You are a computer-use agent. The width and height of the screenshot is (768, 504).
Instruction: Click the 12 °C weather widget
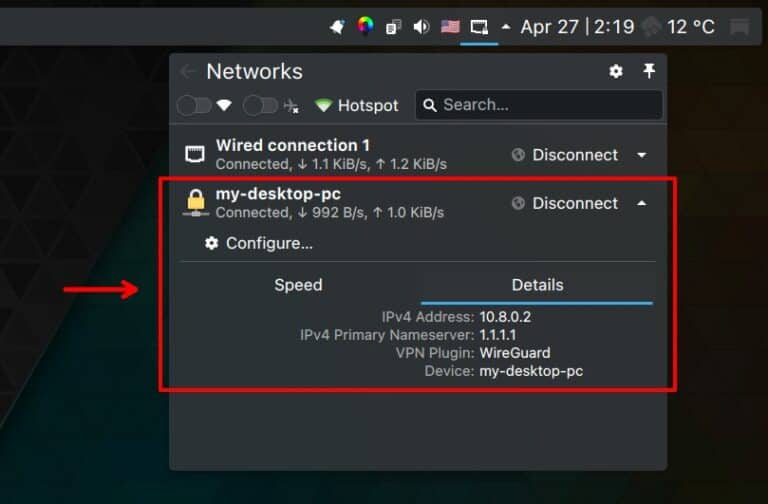679,26
